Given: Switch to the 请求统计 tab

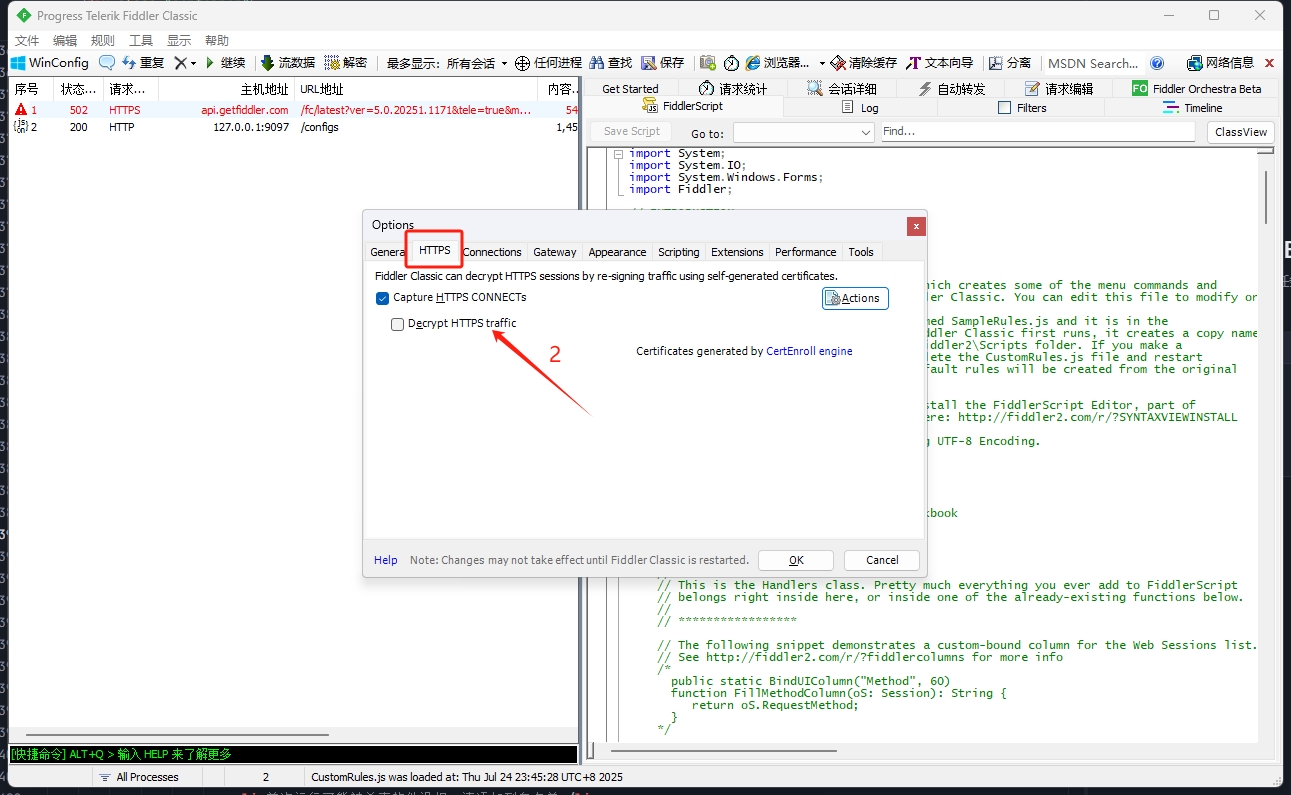Looking at the screenshot, I should [733, 88].
